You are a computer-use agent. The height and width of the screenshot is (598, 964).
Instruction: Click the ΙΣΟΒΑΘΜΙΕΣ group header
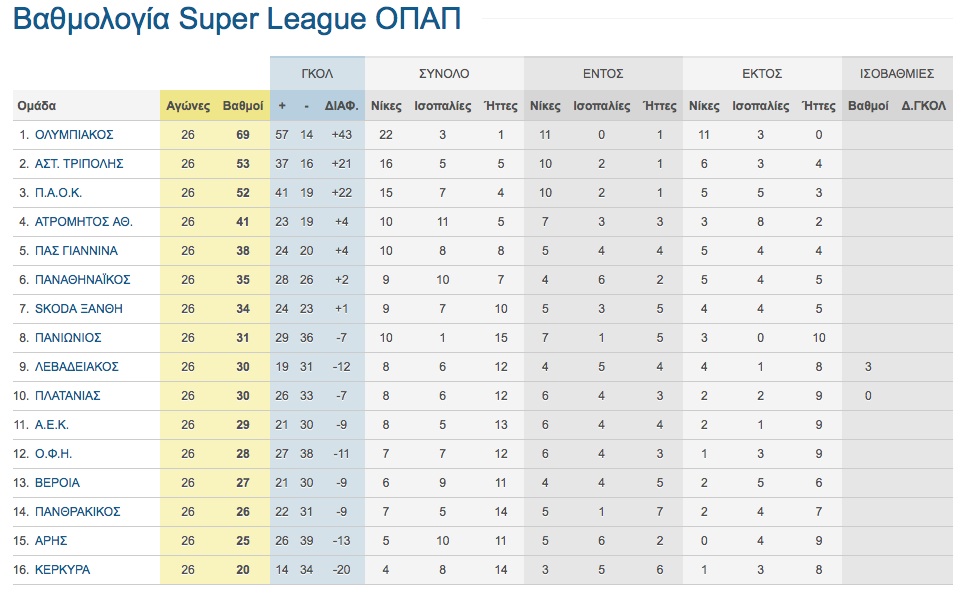[896, 73]
